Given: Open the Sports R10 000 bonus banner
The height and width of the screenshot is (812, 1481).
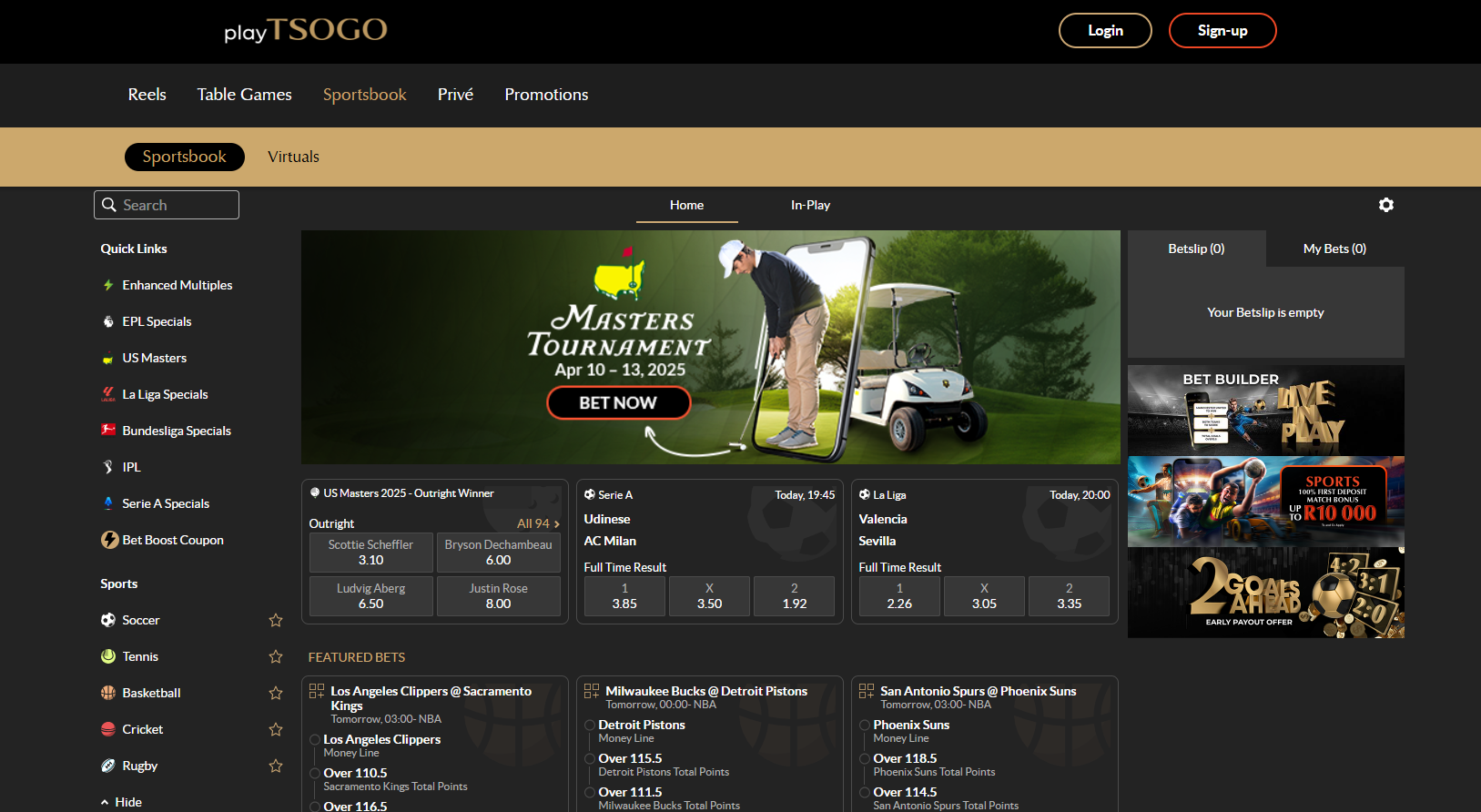Looking at the screenshot, I should (x=1266, y=502).
